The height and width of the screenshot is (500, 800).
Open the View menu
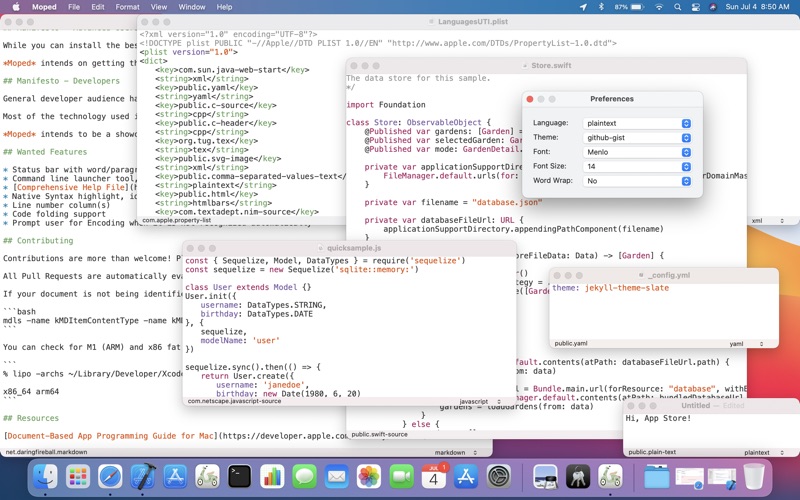159,7
